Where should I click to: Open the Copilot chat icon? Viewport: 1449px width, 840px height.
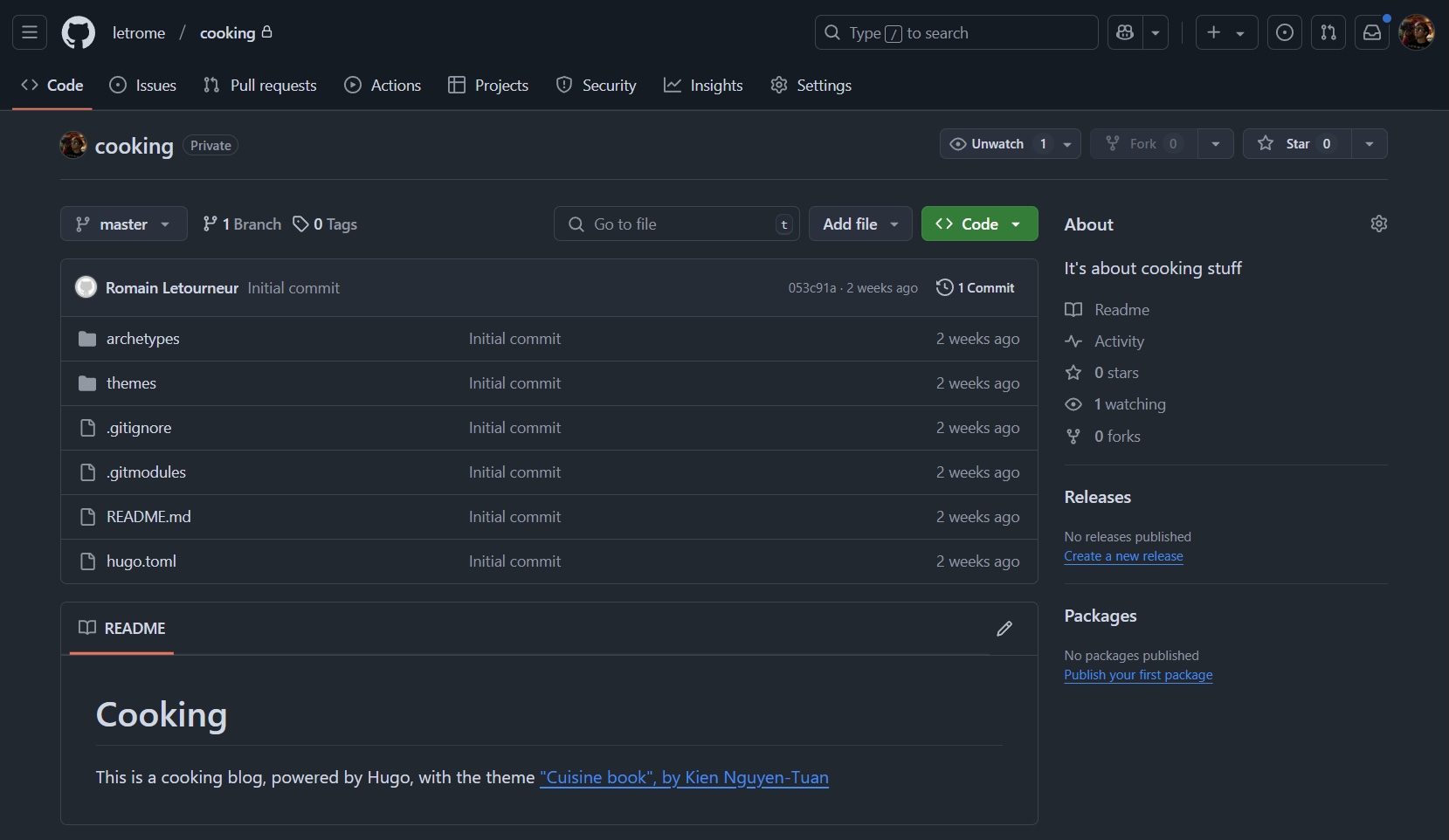[x=1126, y=32]
